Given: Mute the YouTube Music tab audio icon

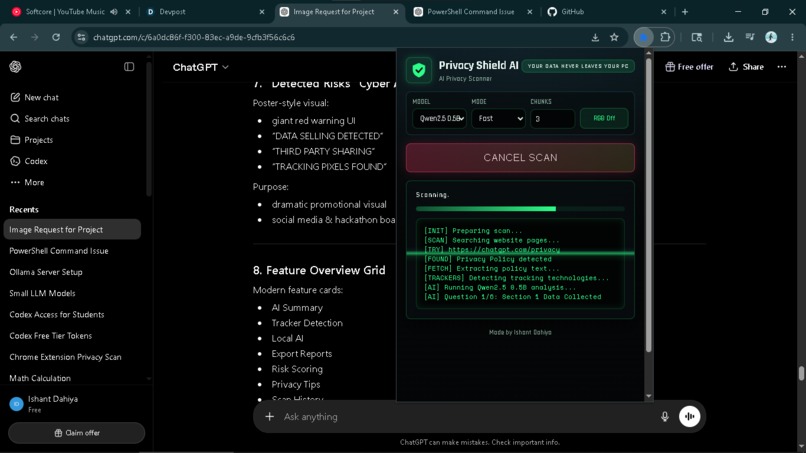Looking at the screenshot, I should point(114,11).
